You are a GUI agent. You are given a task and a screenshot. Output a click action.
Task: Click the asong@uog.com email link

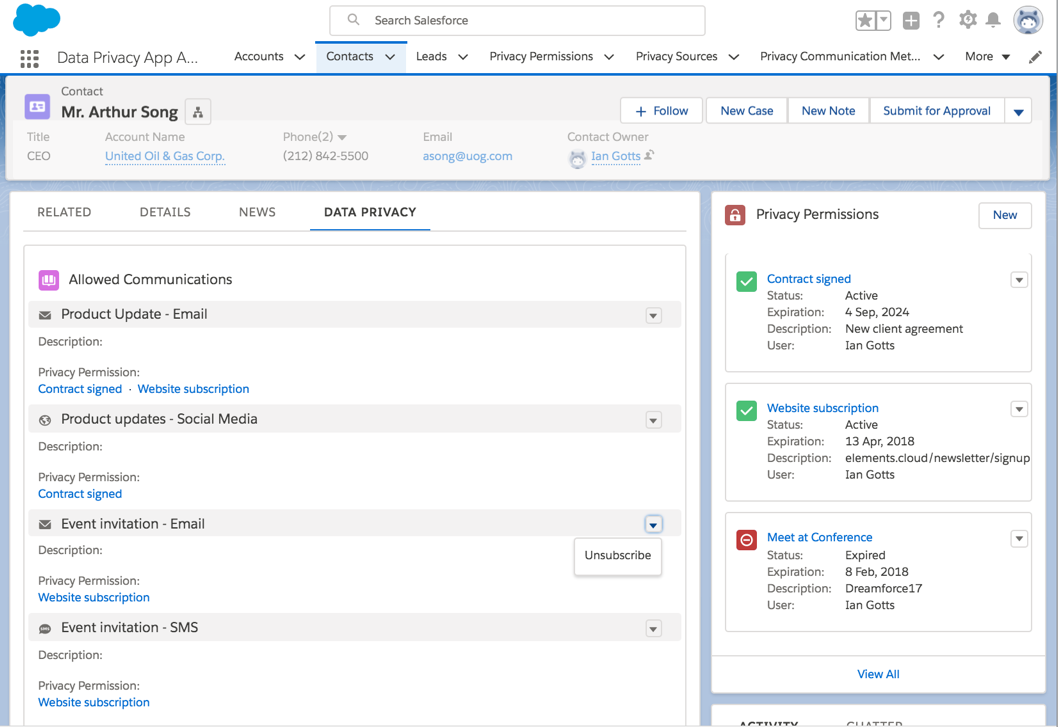coord(468,156)
